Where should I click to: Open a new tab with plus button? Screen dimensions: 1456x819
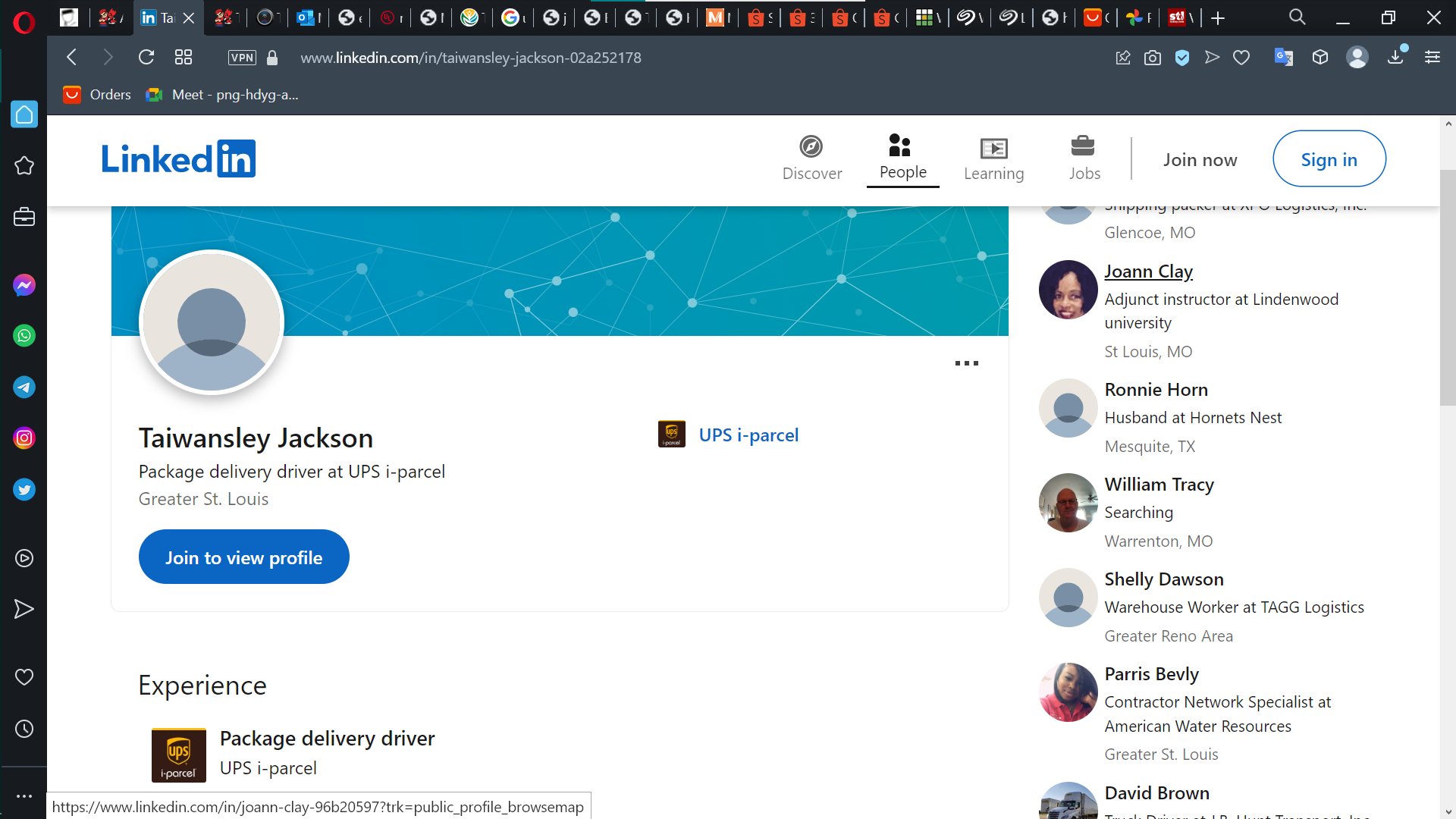point(1218,18)
